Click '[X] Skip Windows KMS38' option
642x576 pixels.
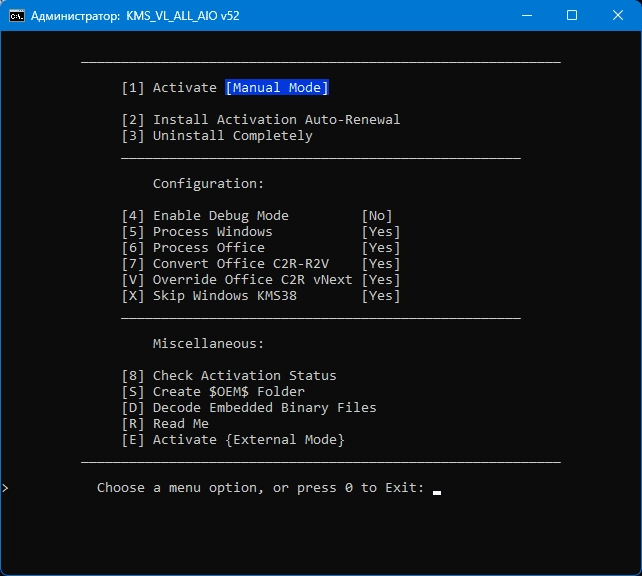click(209, 295)
